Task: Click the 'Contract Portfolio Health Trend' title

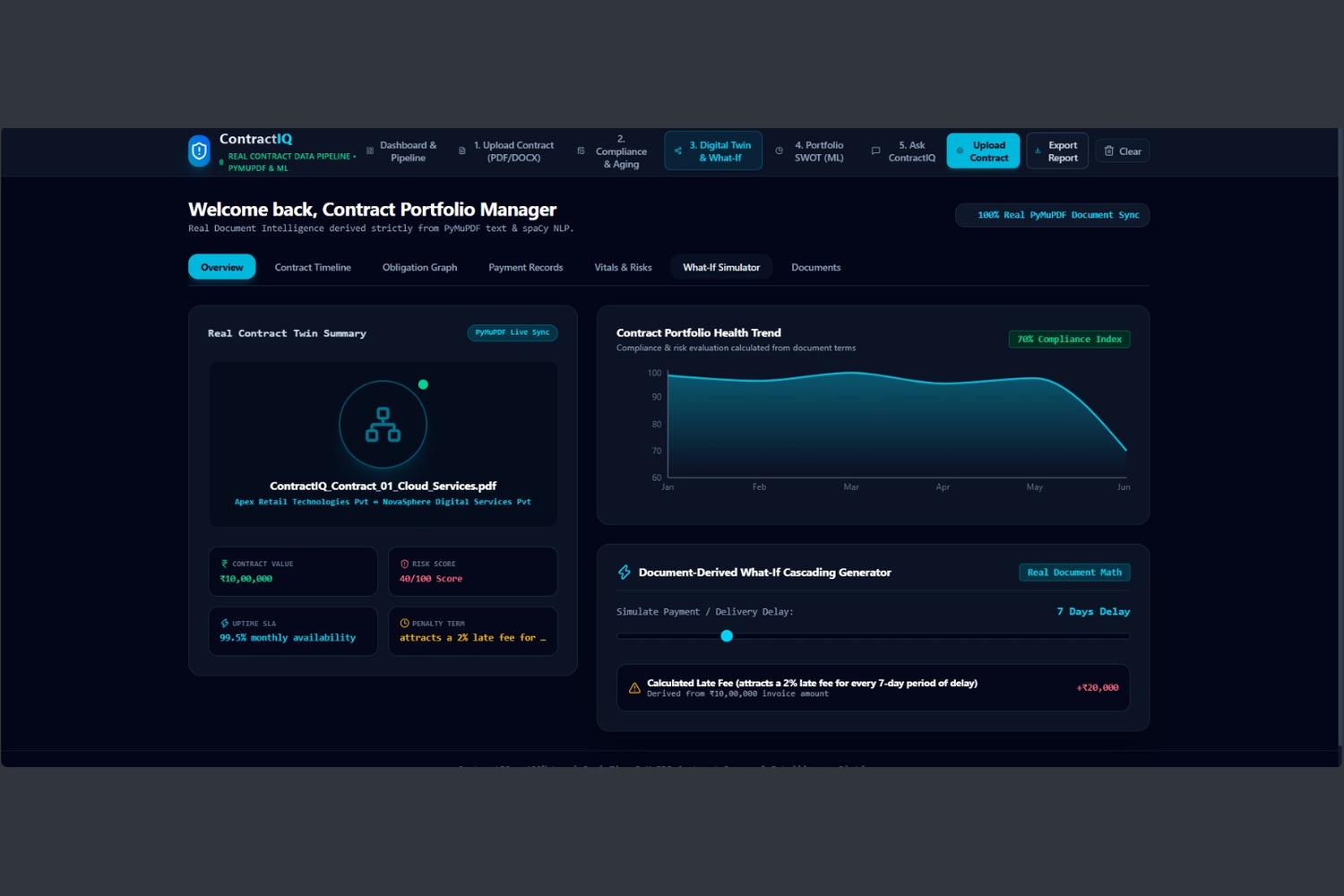Action: pos(699,332)
